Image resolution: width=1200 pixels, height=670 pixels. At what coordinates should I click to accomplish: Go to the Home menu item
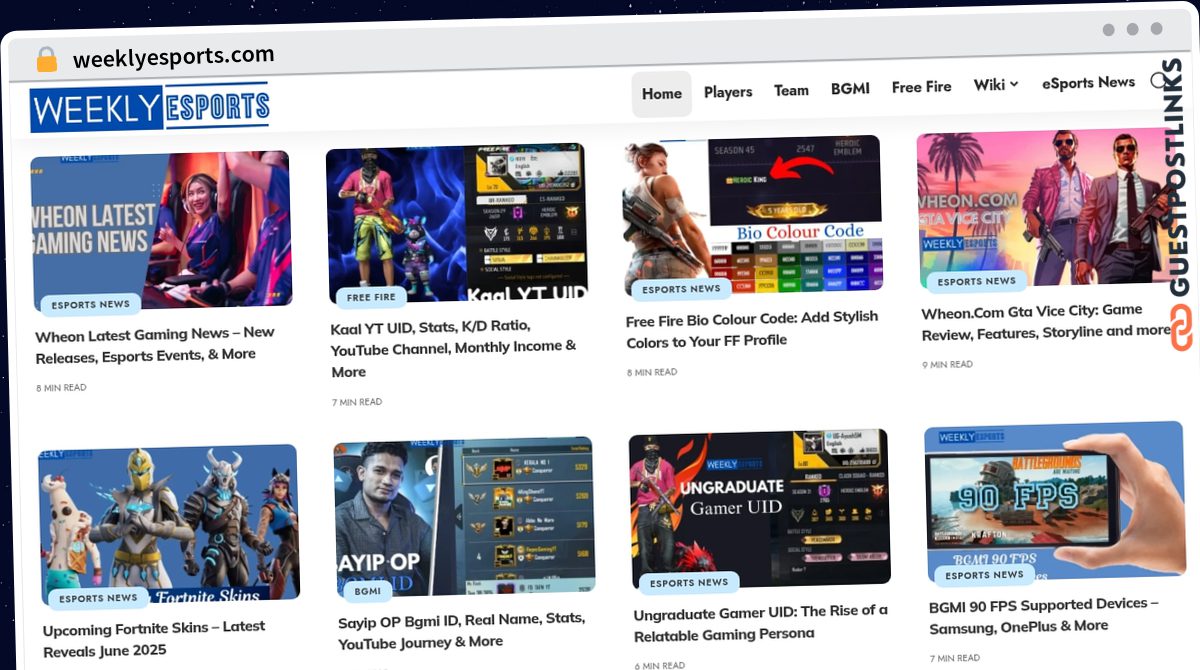click(662, 94)
